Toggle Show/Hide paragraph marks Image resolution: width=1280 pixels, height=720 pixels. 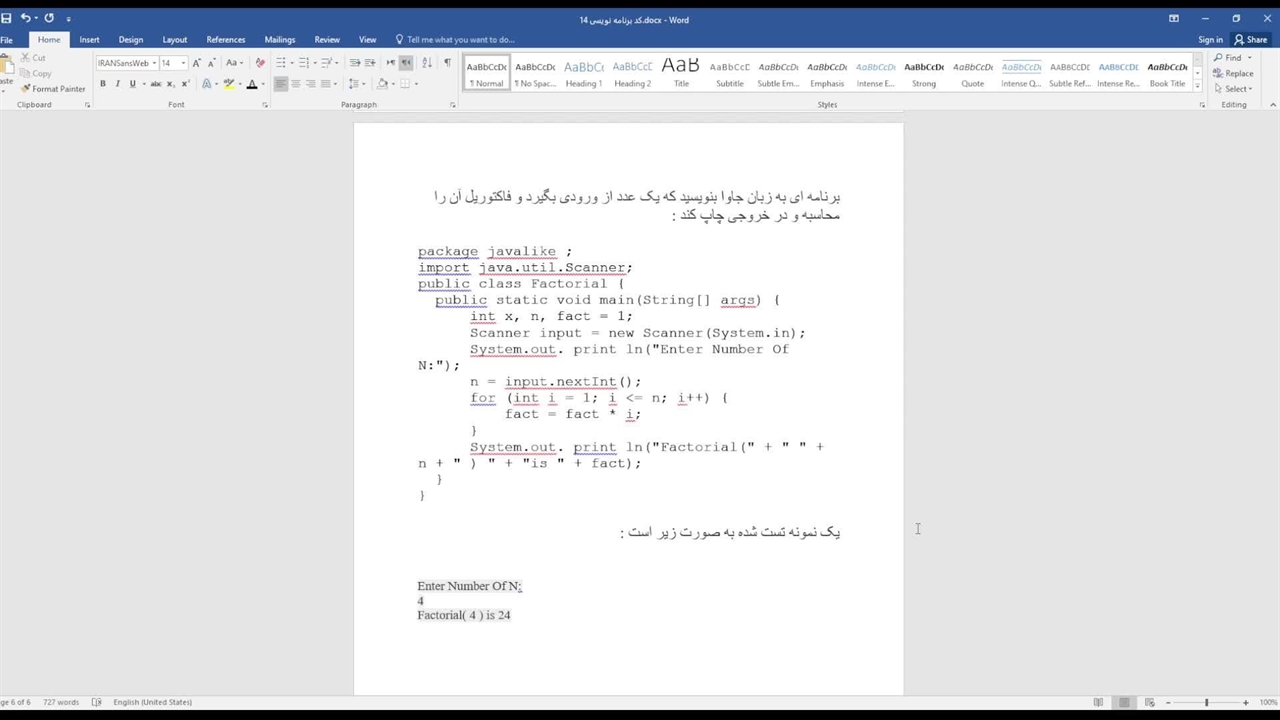coord(447,63)
